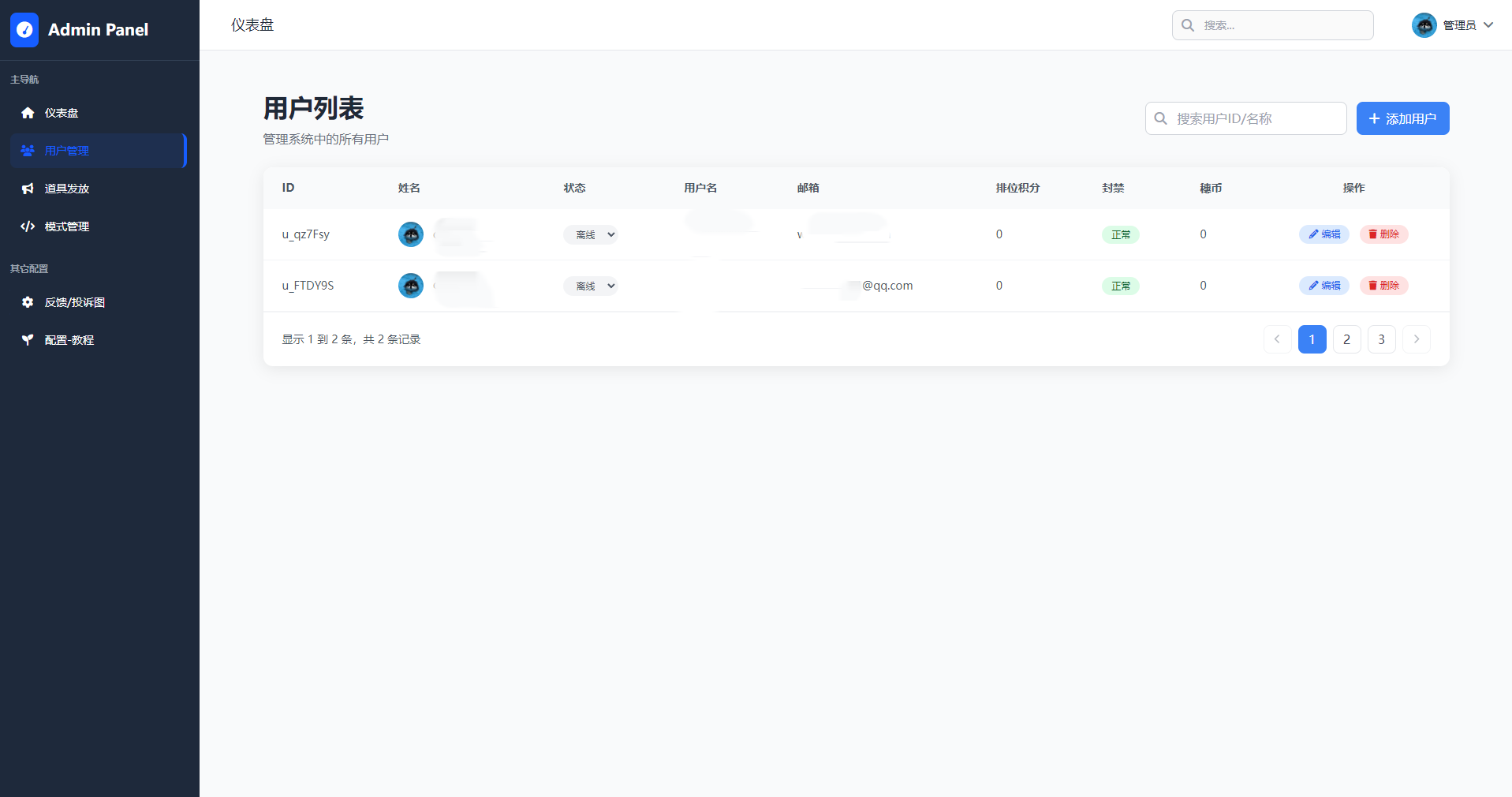
Task: Open status dropdown for u_qz7Fsy
Action: coord(590,234)
